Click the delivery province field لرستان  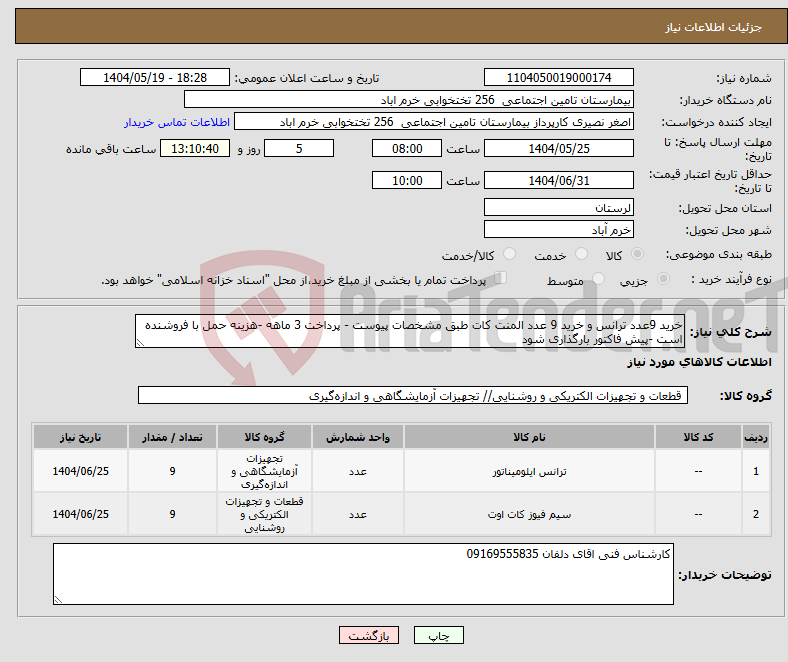558,207
